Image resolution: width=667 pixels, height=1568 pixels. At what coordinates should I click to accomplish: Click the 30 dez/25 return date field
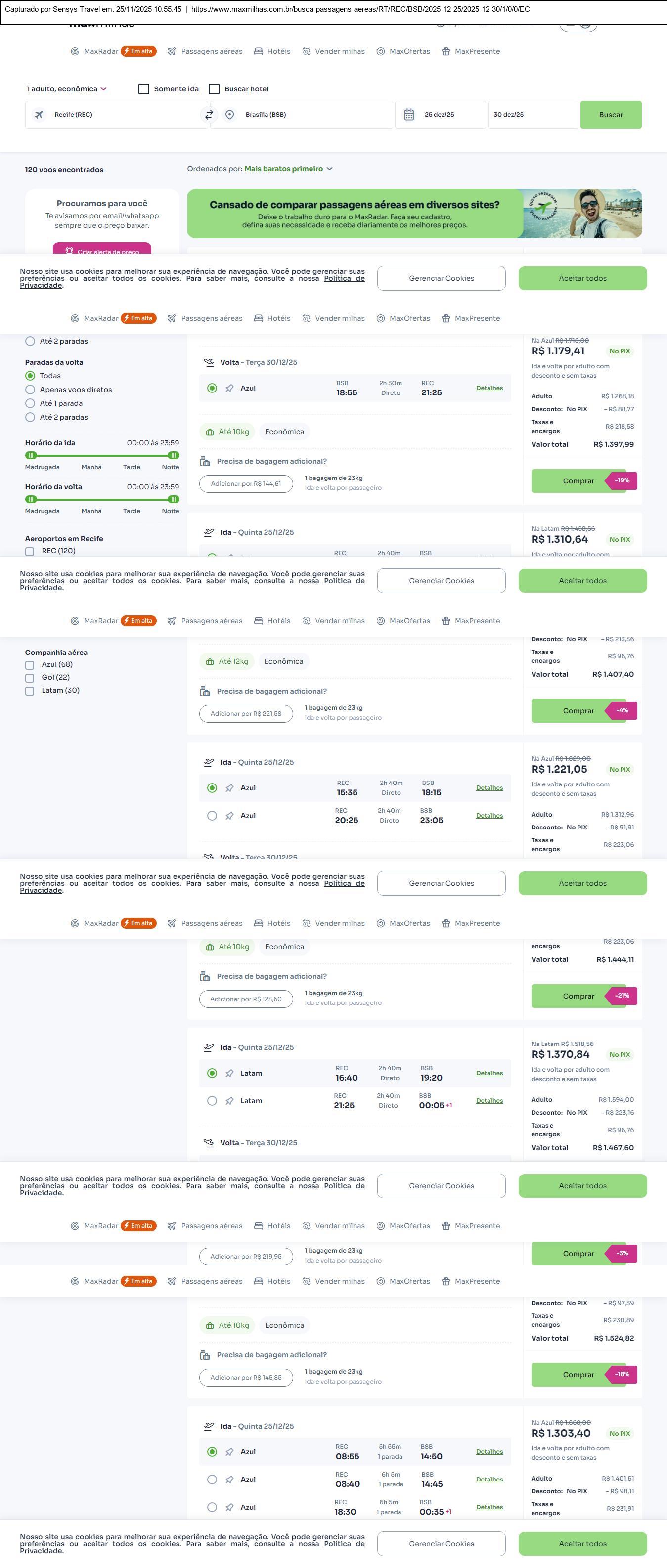[x=532, y=114]
